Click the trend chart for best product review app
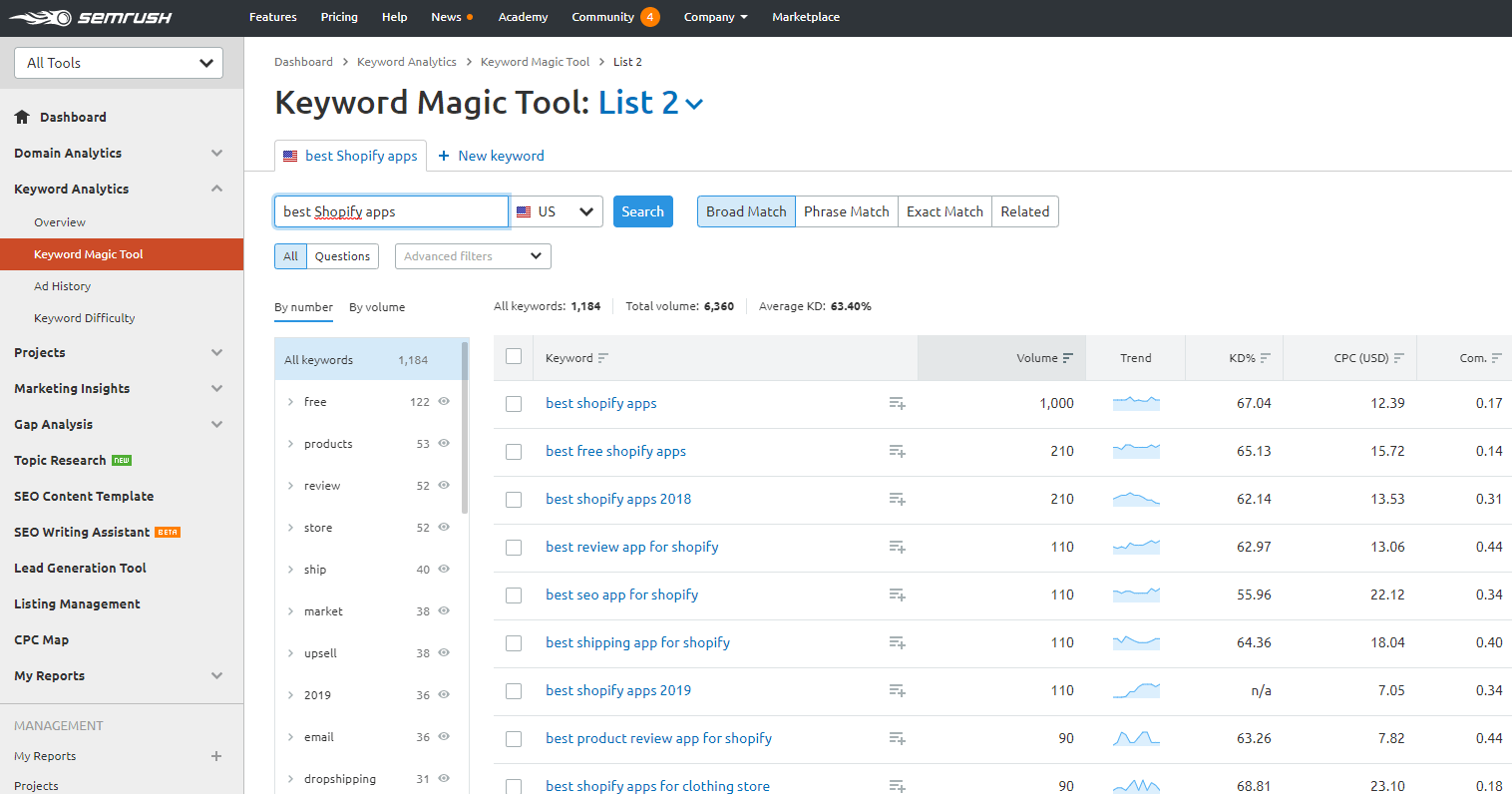1512x794 pixels. 1136,738
